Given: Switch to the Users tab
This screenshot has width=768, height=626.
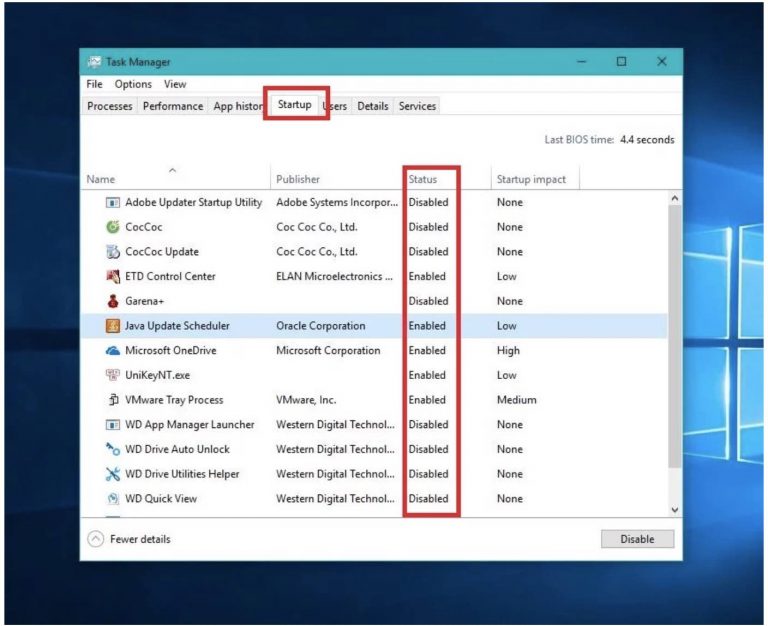Looking at the screenshot, I should coord(335,106).
